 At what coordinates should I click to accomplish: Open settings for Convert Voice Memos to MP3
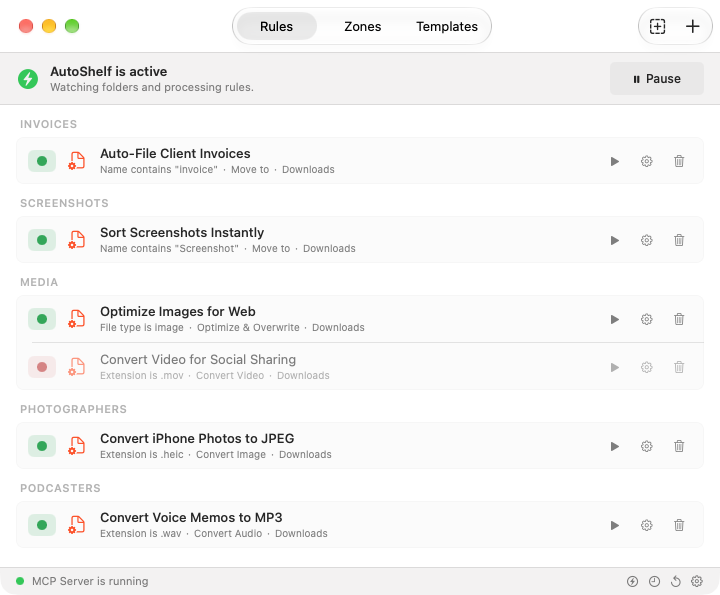pyautogui.click(x=647, y=525)
